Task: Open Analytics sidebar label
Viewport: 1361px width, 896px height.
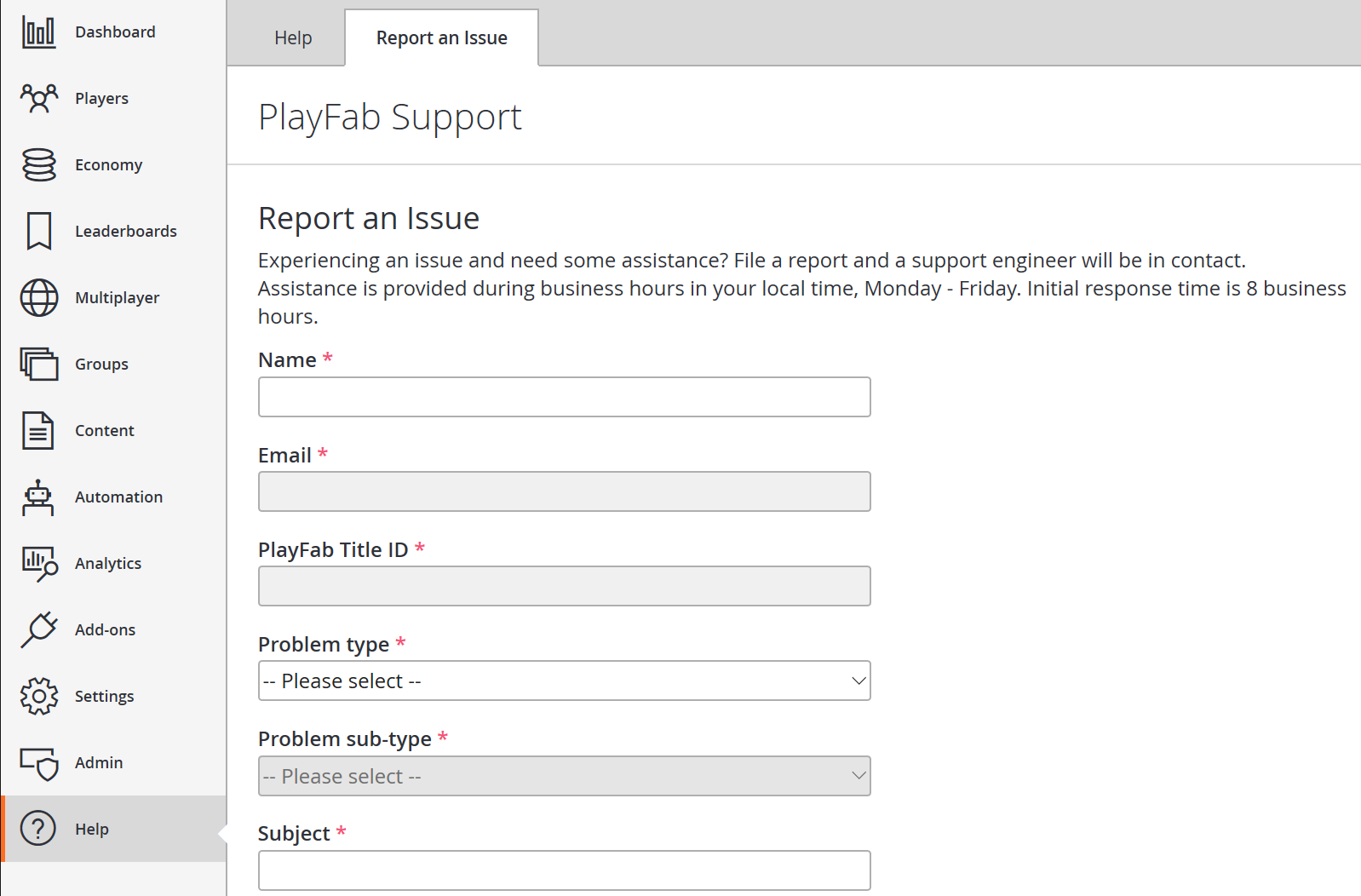Action: (x=108, y=564)
